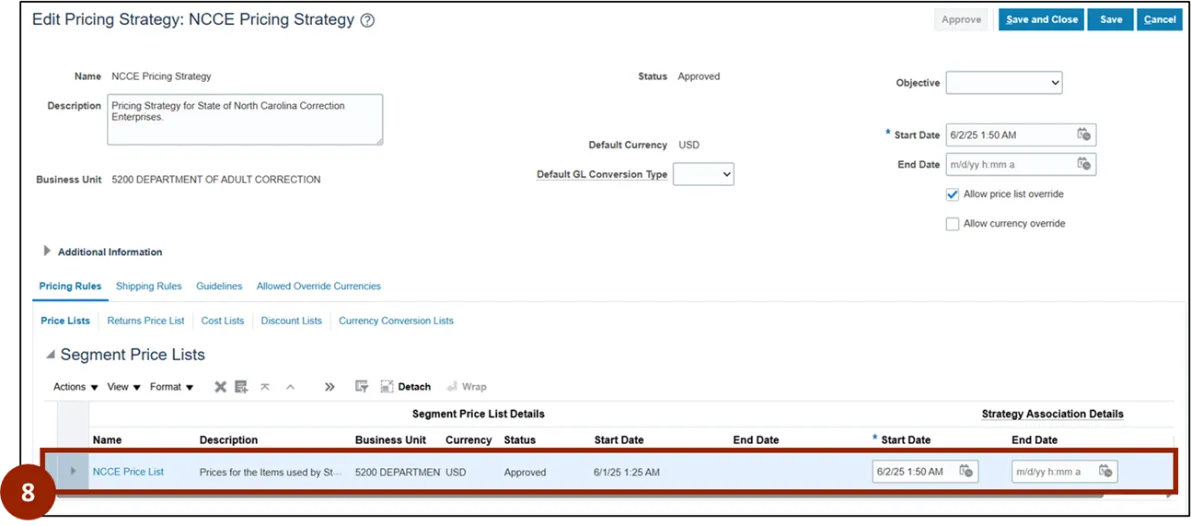This screenshot has height=526, width=1191.
Task: Click the Description column header
Action: pyautogui.click(x=229, y=440)
